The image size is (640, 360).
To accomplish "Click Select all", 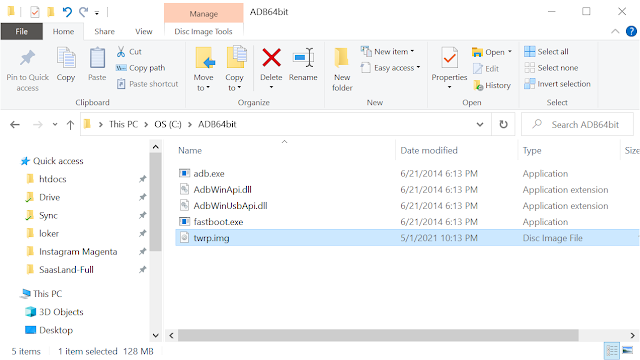I will click(x=546, y=51).
